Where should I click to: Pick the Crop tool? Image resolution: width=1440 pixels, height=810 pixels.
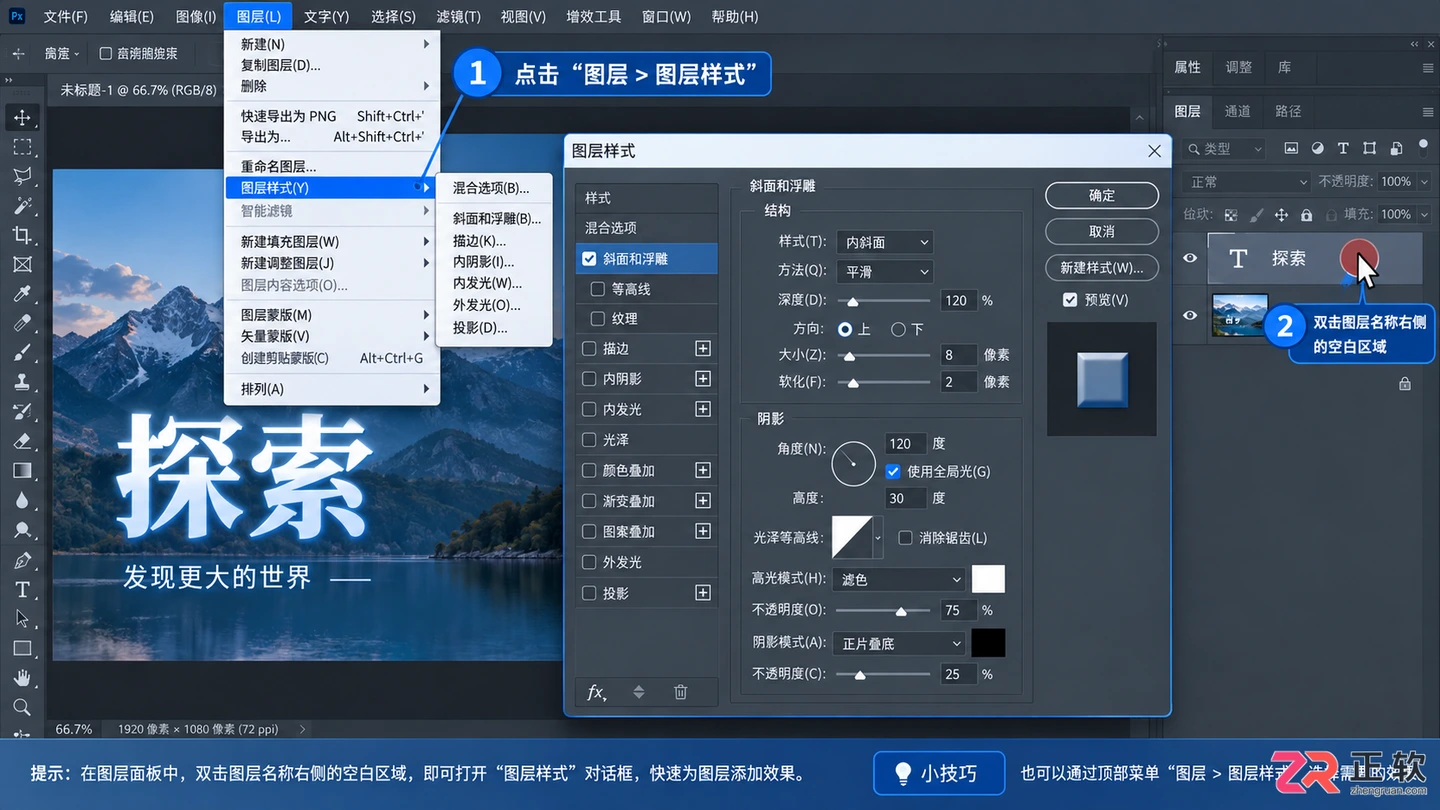22,235
